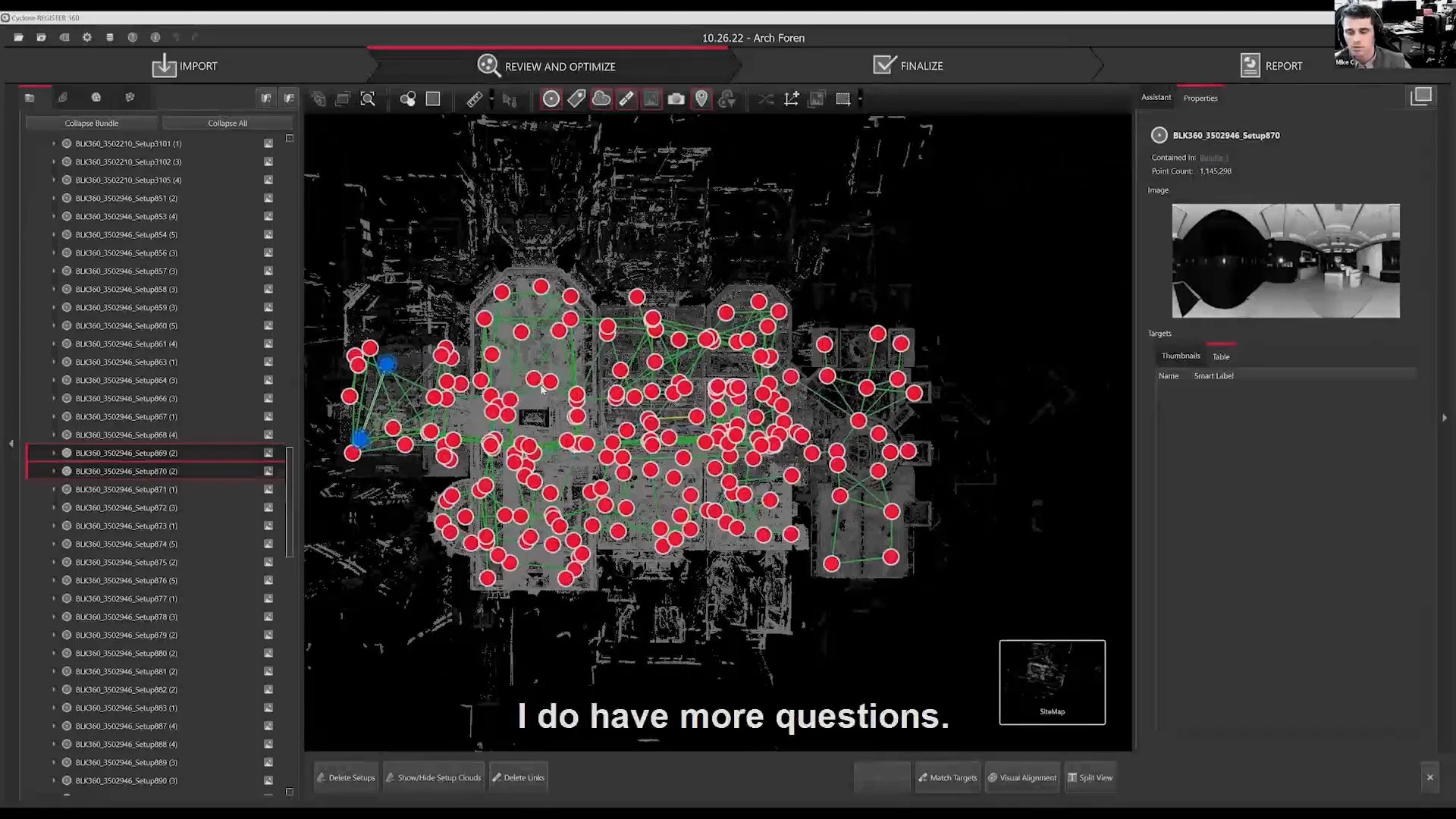Toggle the setup circle icon display

click(551, 99)
